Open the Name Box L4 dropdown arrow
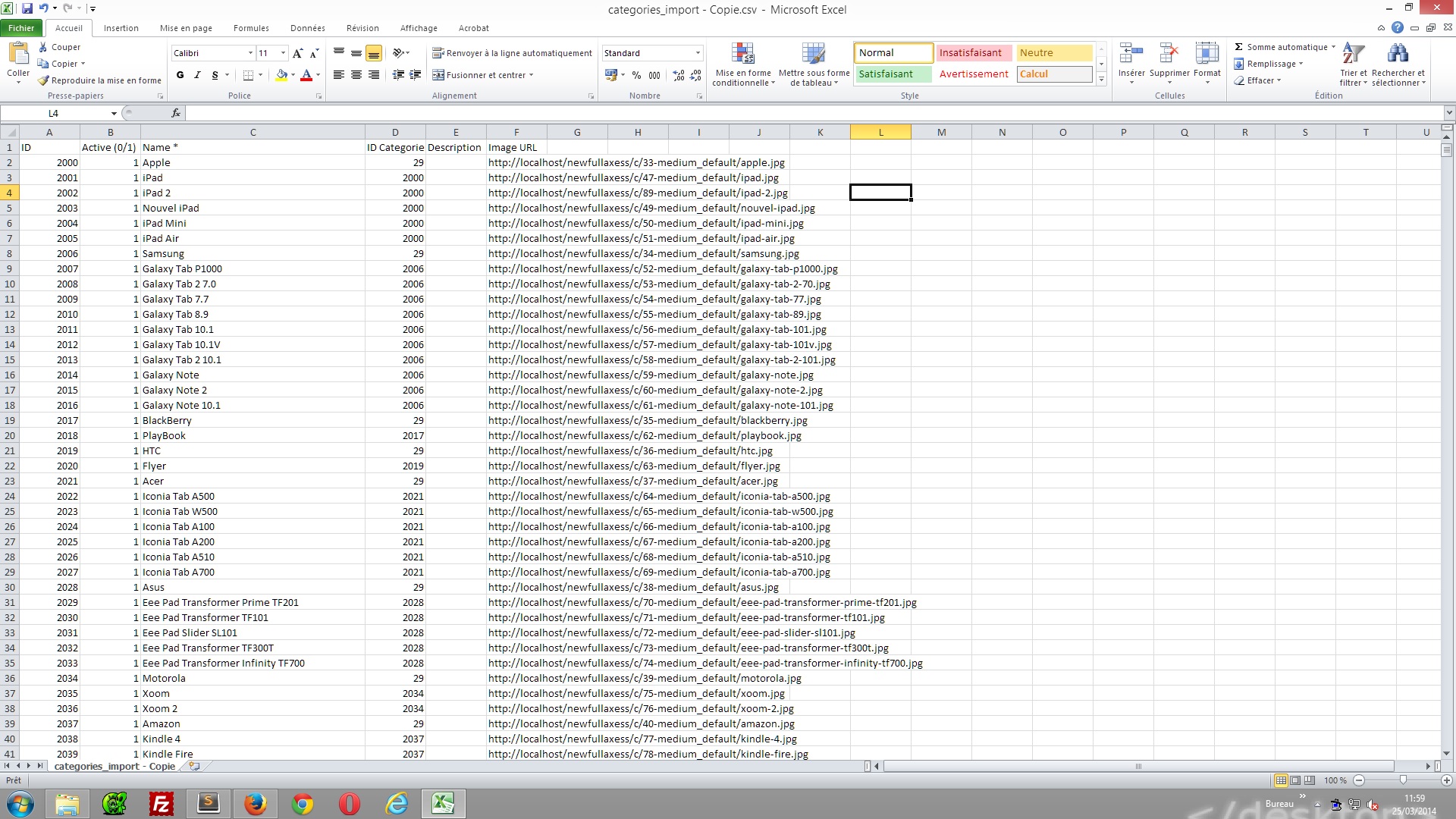Image resolution: width=1456 pixels, height=819 pixels. click(x=114, y=113)
